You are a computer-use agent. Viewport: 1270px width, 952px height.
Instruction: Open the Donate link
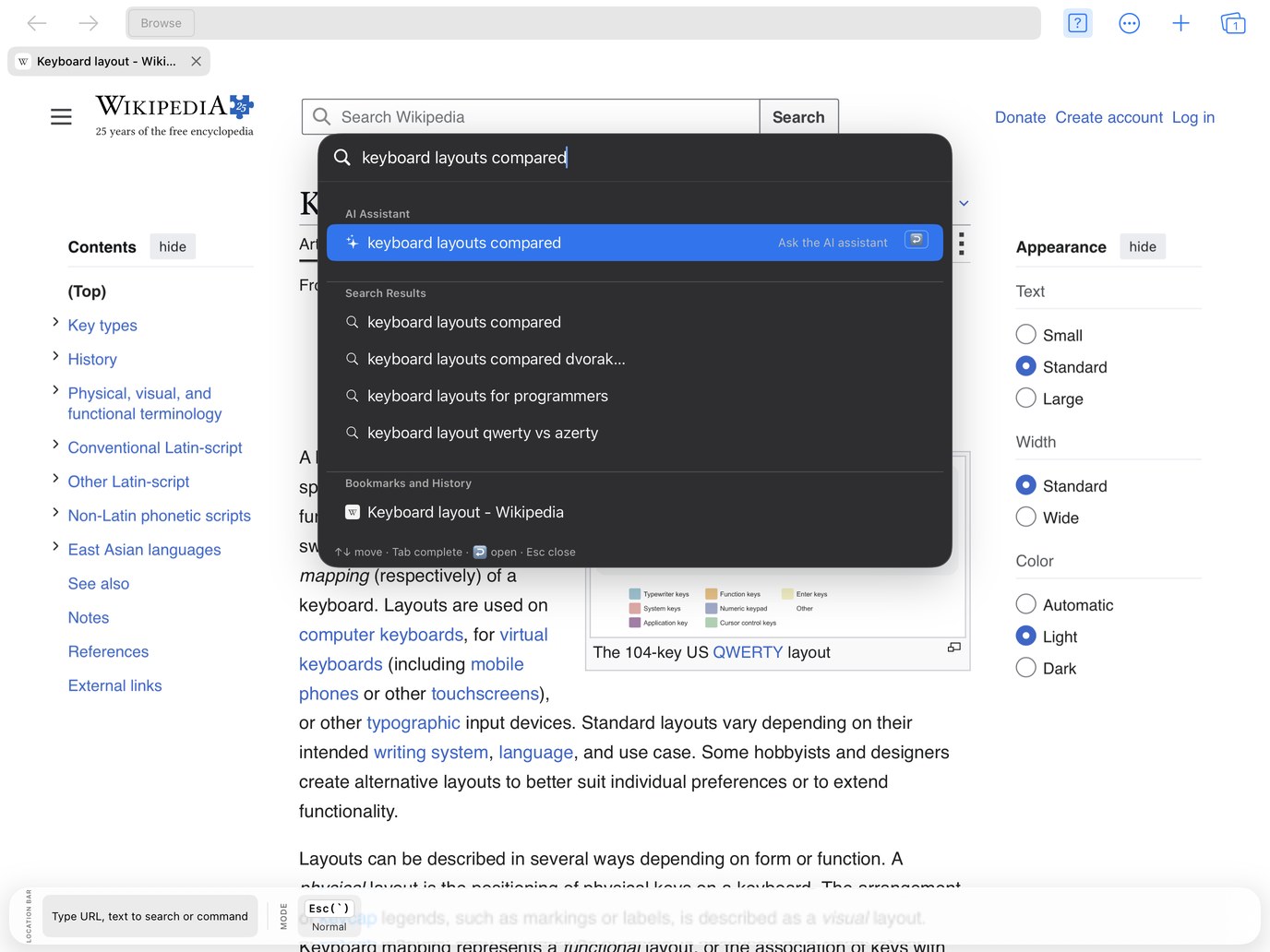[1020, 117]
